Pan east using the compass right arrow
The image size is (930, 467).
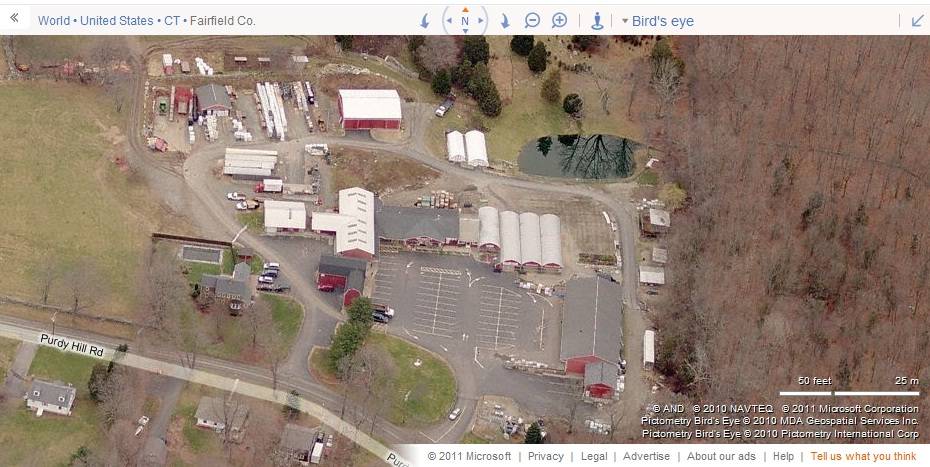point(480,21)
